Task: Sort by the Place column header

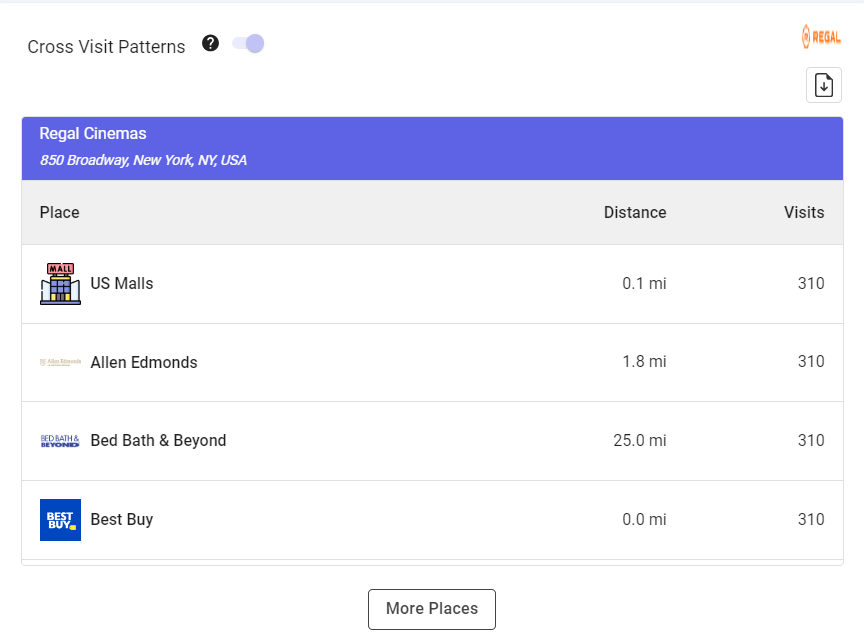Action: [60, 212]
